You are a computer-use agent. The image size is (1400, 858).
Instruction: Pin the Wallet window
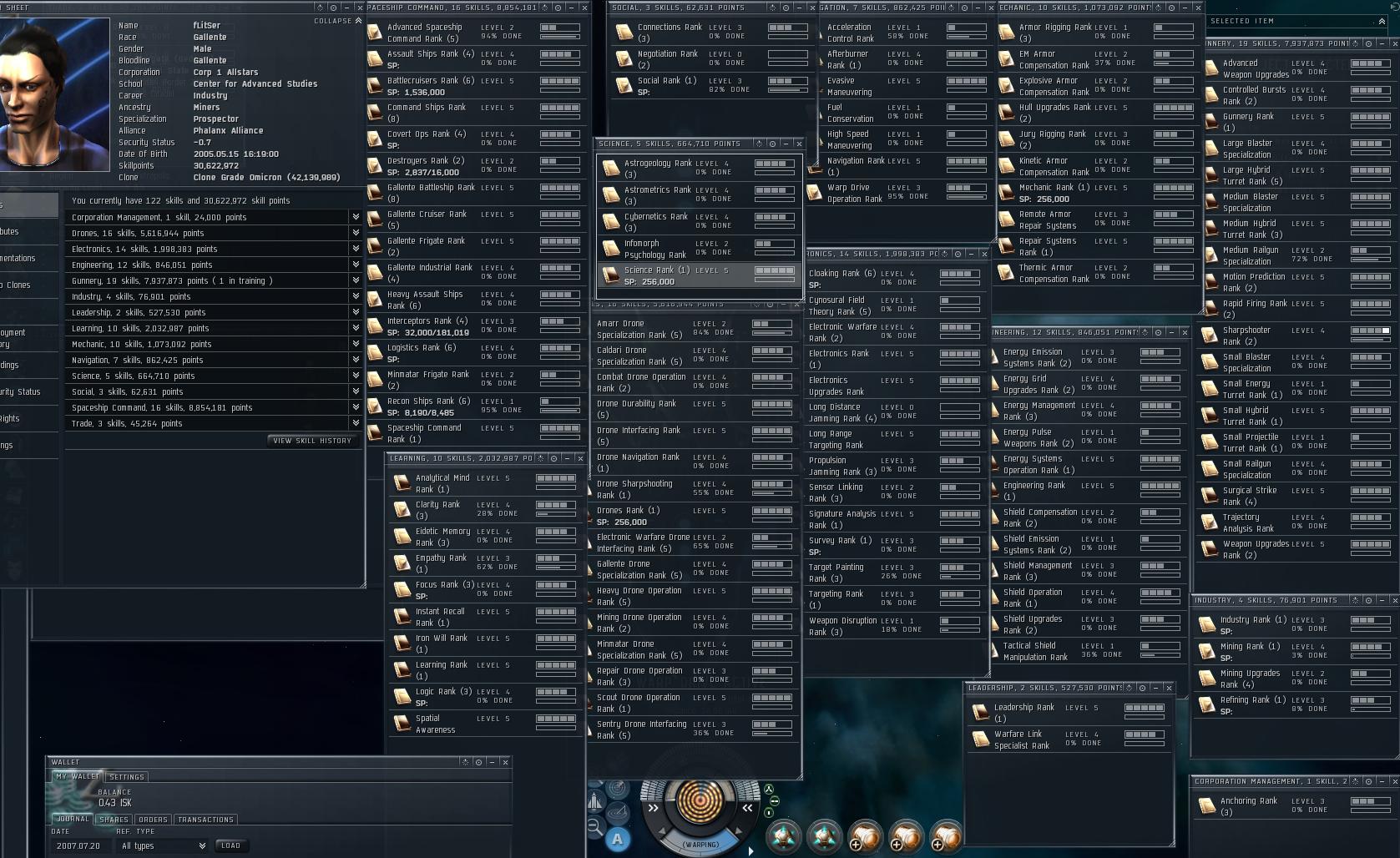coord(478,762)
